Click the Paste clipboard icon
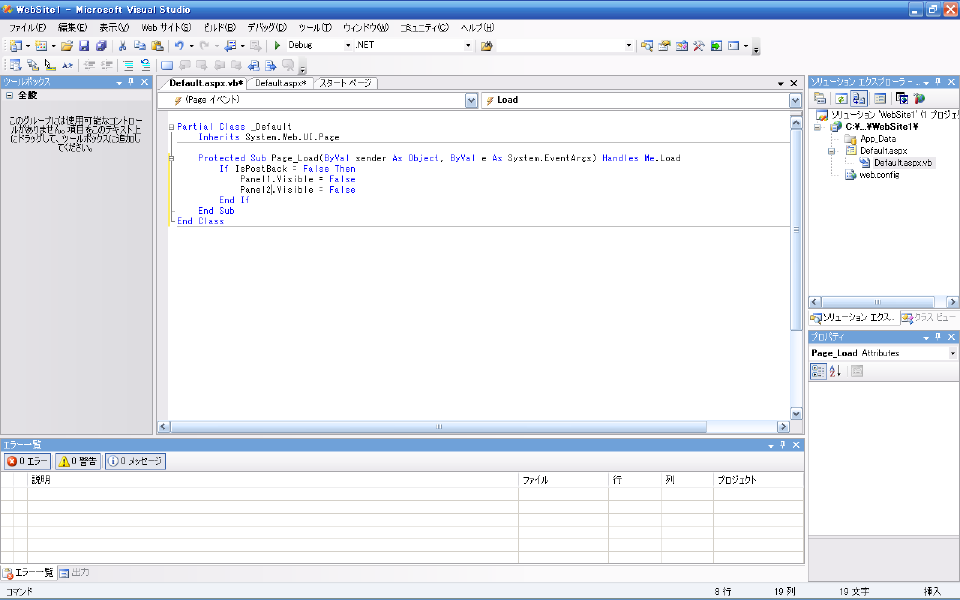960x600 pixels. point(157,46)
